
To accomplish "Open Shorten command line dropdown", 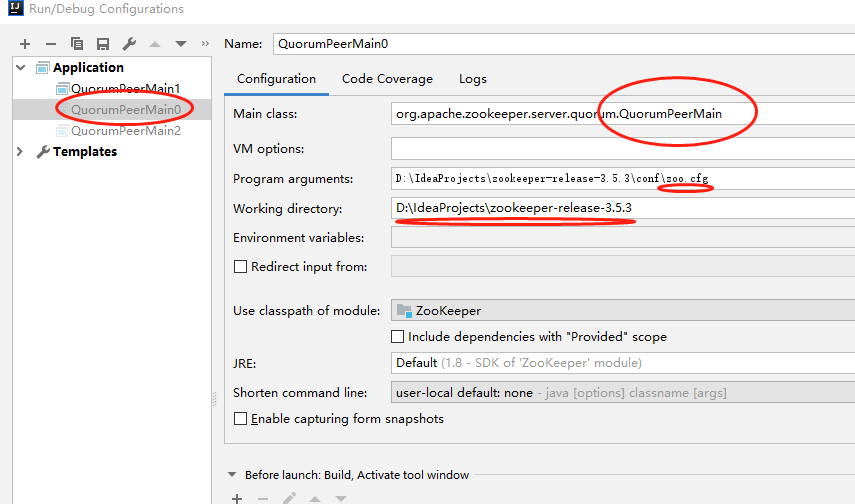I will click(x=623, y=393).
